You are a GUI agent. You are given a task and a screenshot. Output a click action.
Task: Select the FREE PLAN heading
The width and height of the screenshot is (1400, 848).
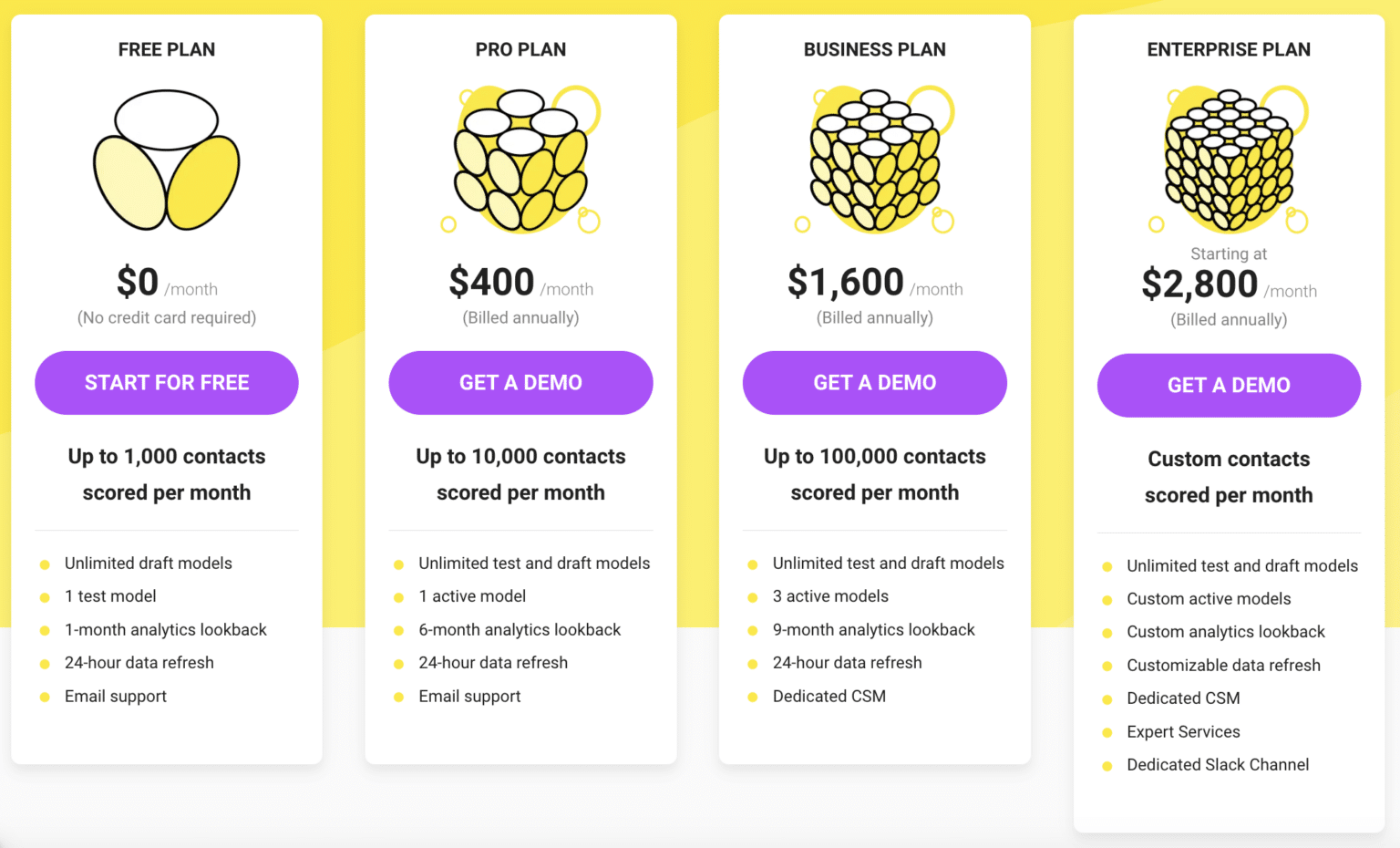(166, 49)
